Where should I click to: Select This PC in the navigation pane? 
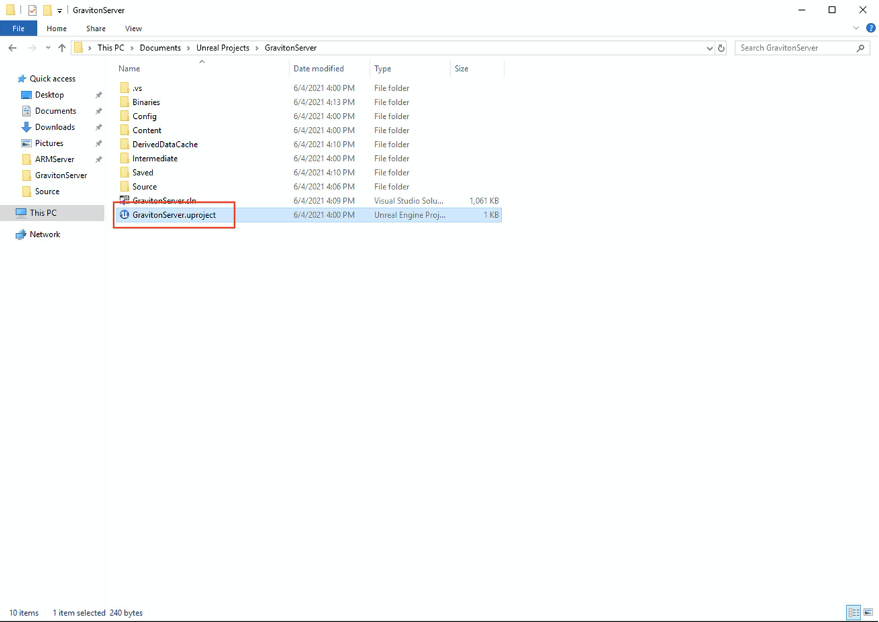point(42,213)
